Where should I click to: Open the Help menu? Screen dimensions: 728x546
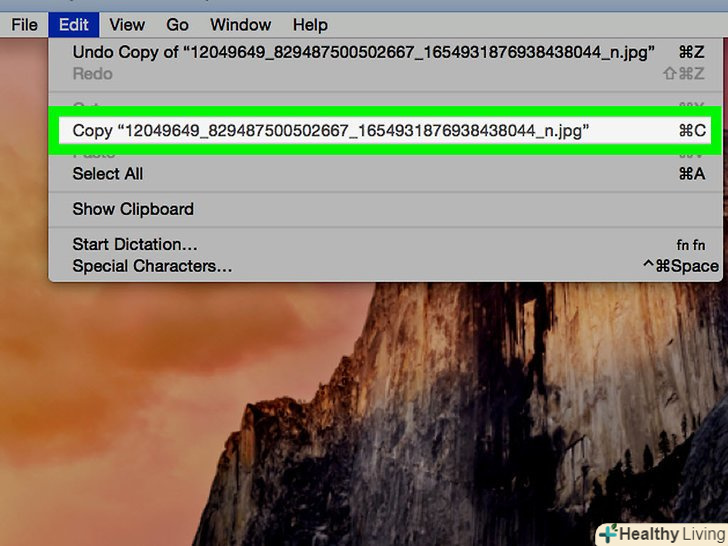click(310, 25)
